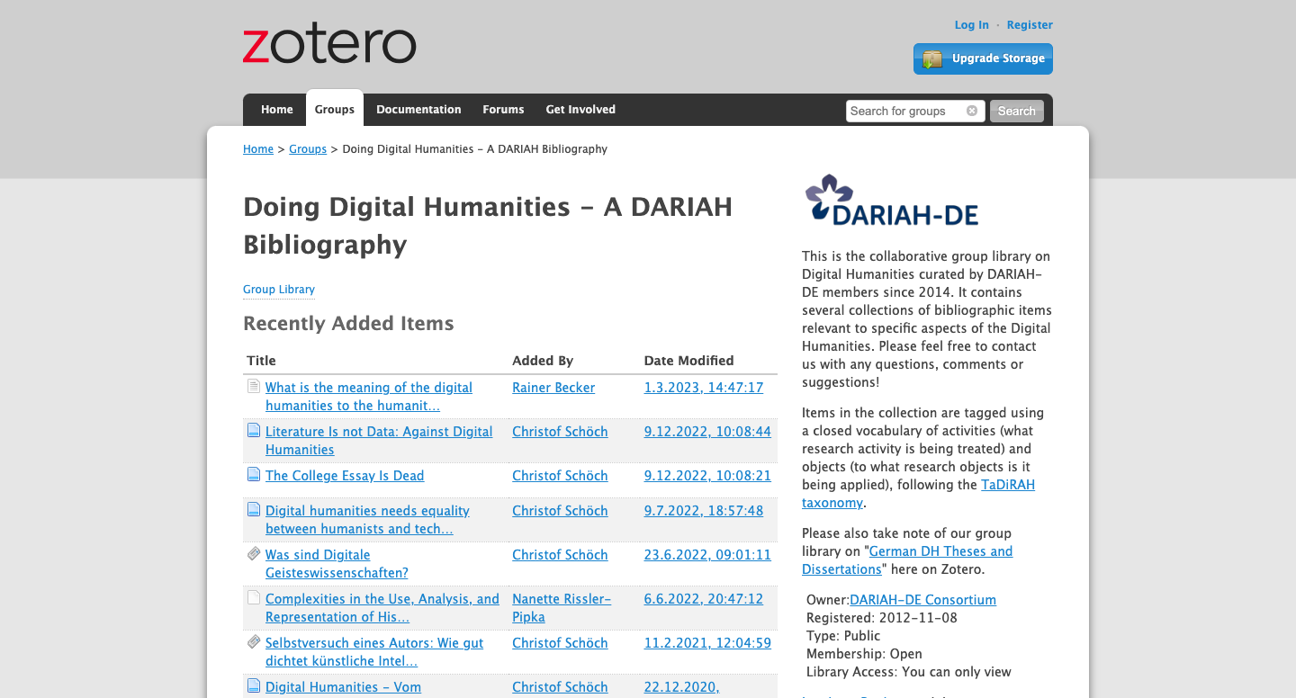The image size is (1296, 698).
Task: Clear the group search field with the x icon
Action: click(971, 111)
